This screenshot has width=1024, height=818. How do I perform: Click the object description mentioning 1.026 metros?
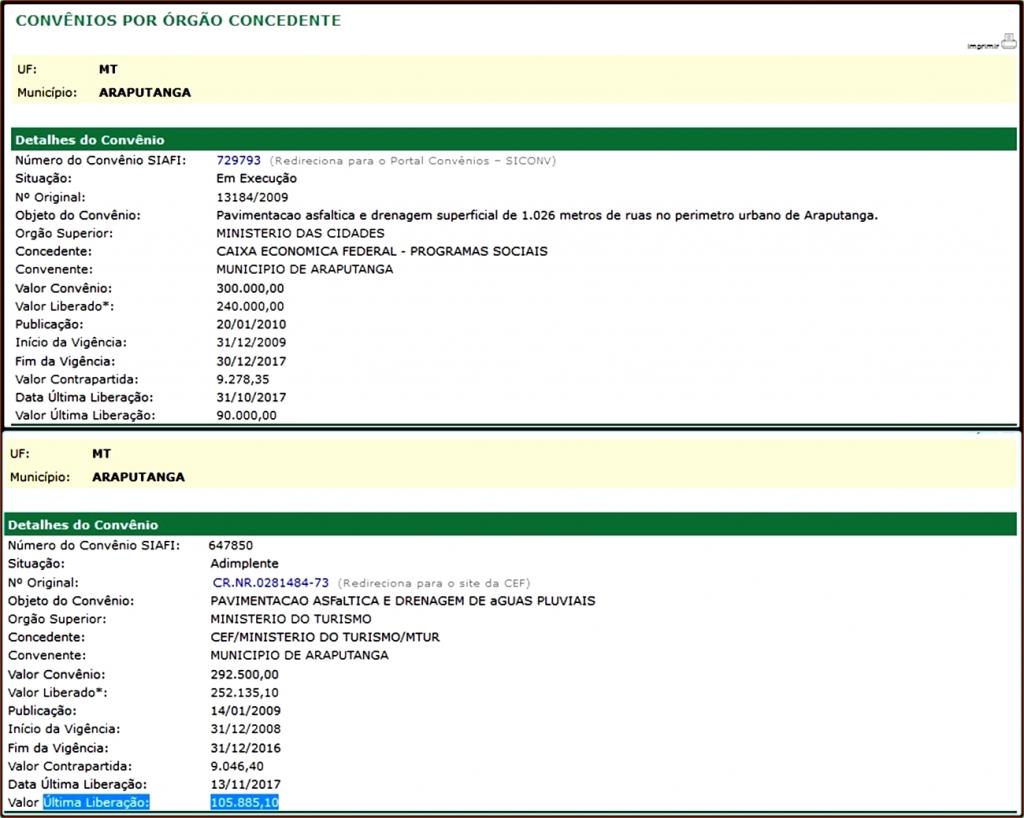click(546, 215)
